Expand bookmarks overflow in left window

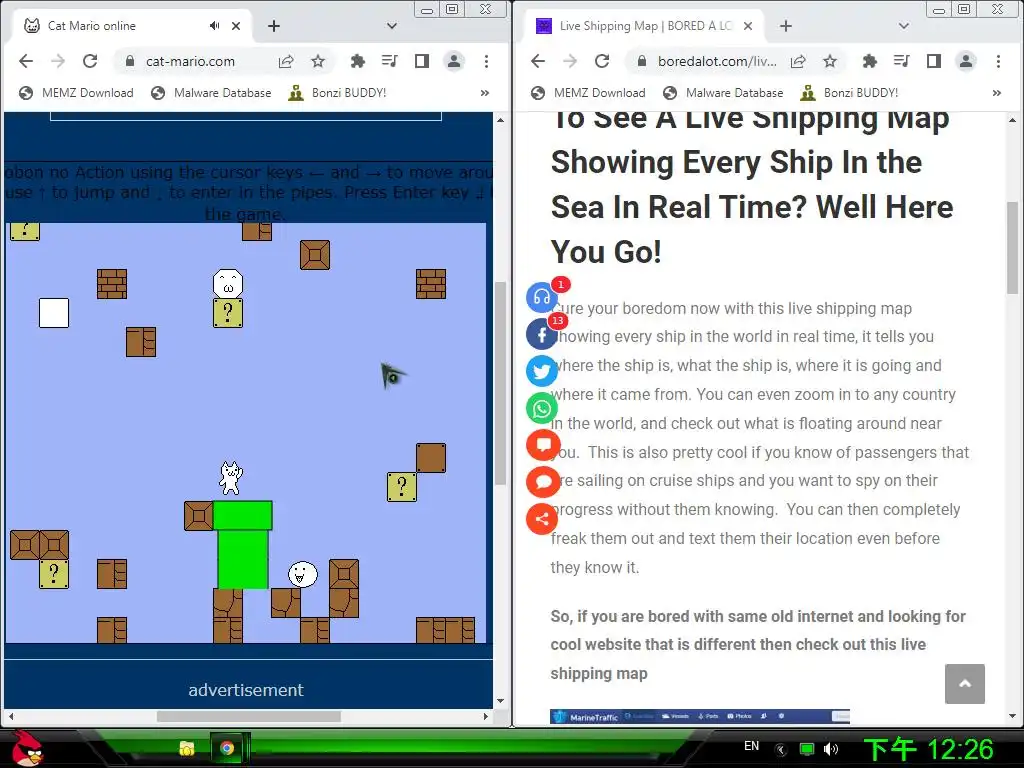pos(485,93)
